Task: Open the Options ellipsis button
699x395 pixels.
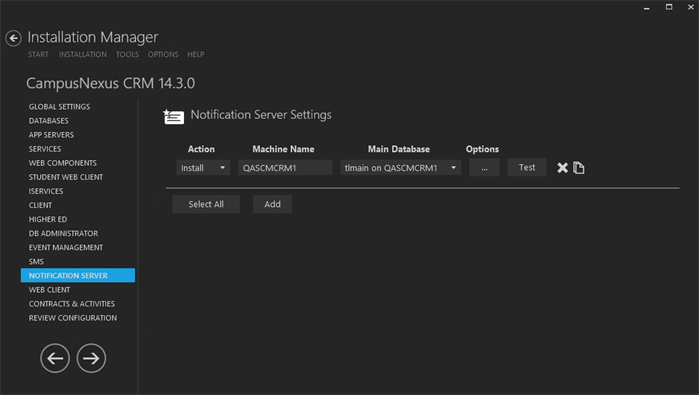Action: coord(484,168)
